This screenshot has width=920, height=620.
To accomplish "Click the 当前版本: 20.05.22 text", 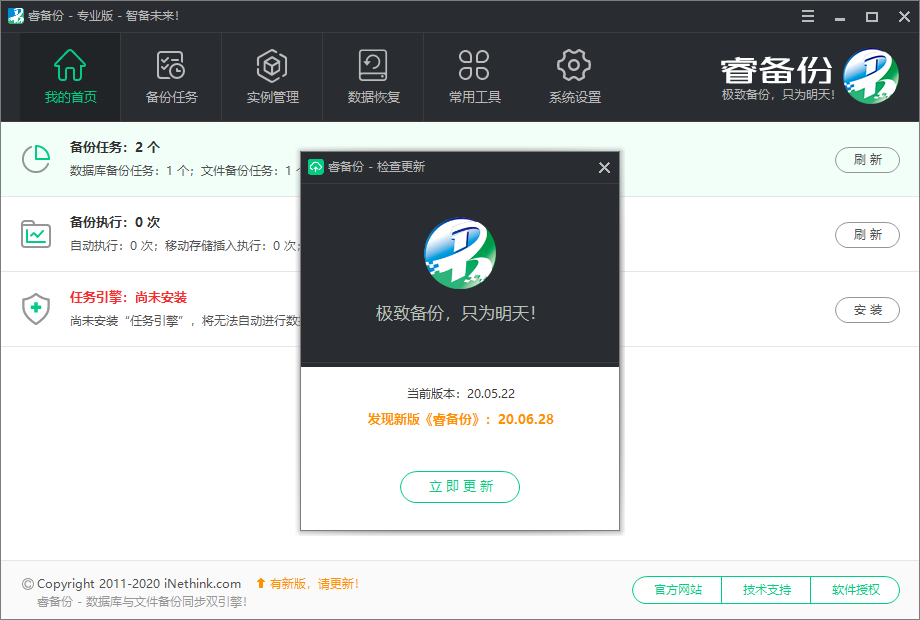I will 461,394.
